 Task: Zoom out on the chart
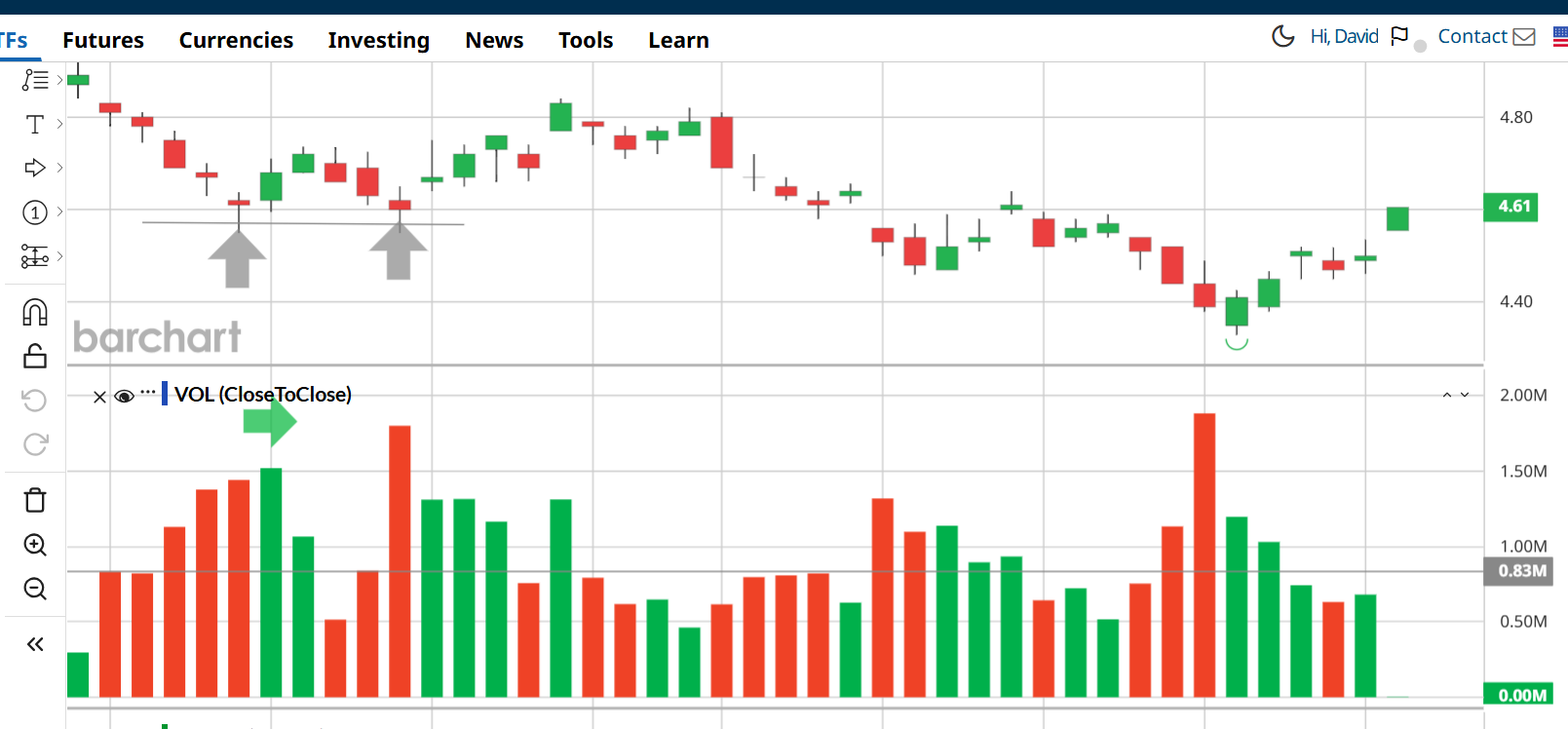(x=35, y=589)
